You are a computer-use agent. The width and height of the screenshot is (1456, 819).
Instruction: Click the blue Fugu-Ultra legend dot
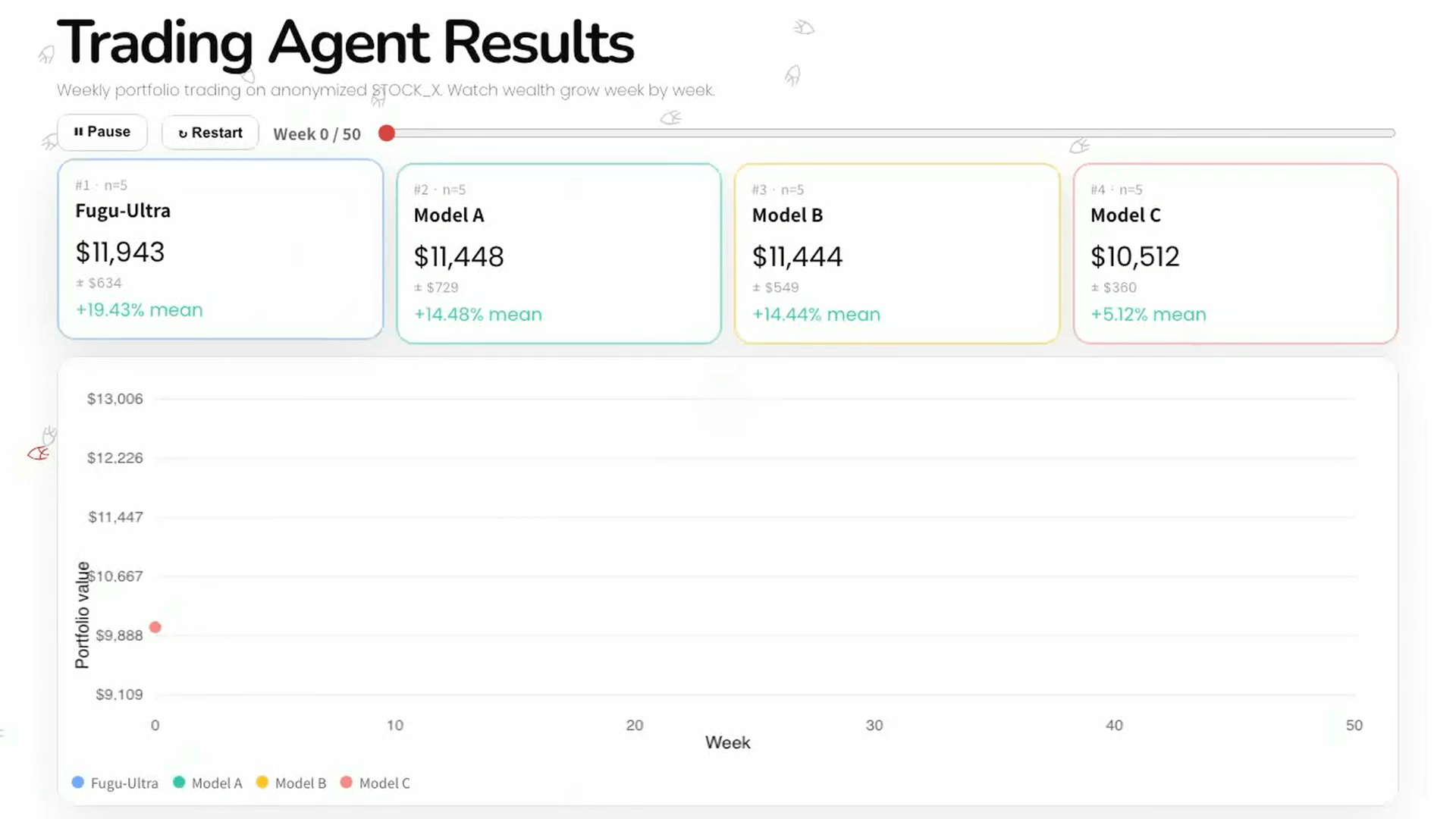point(77,782)
